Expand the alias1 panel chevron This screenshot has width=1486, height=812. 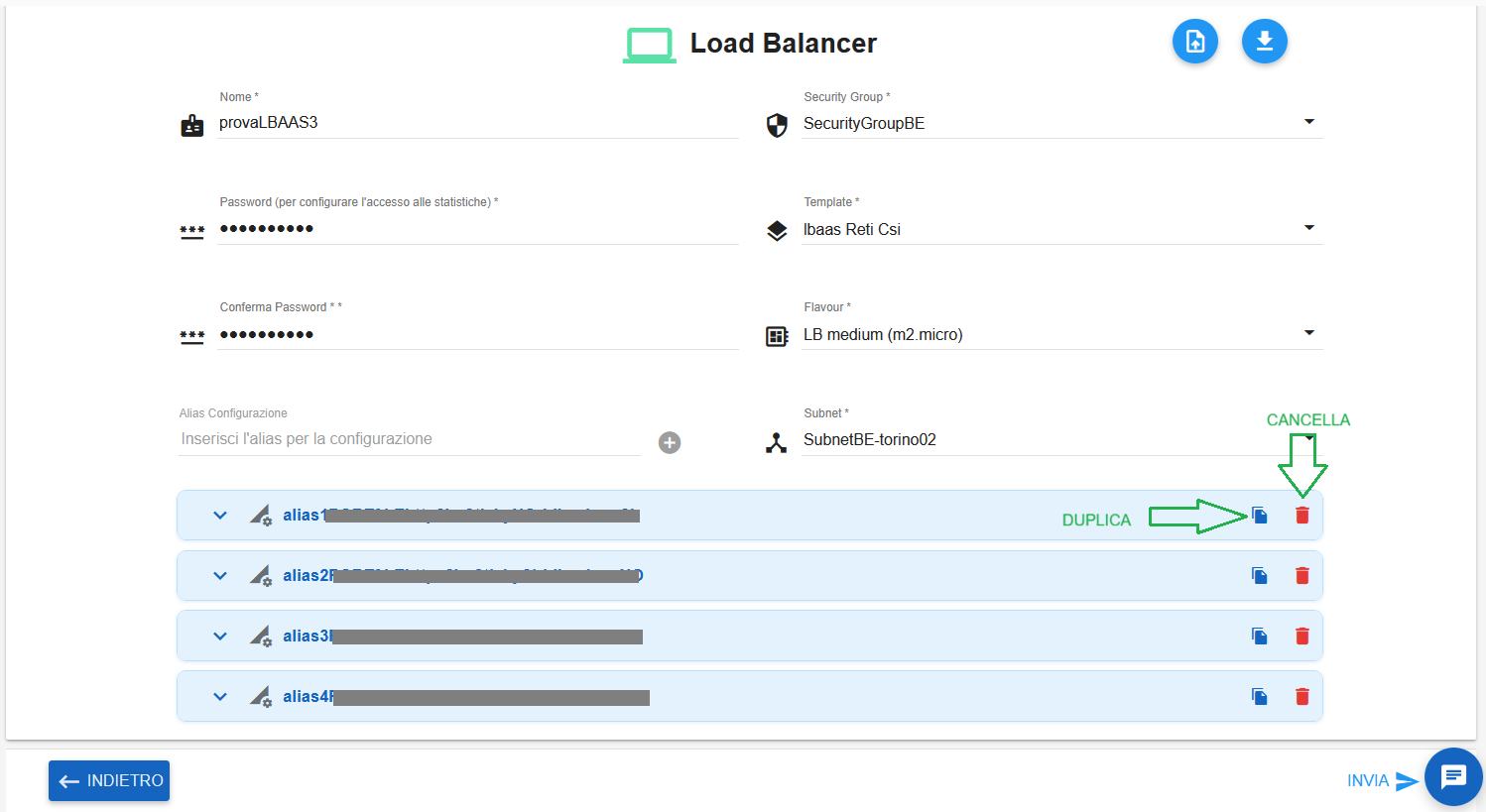[x=220, y=516]
